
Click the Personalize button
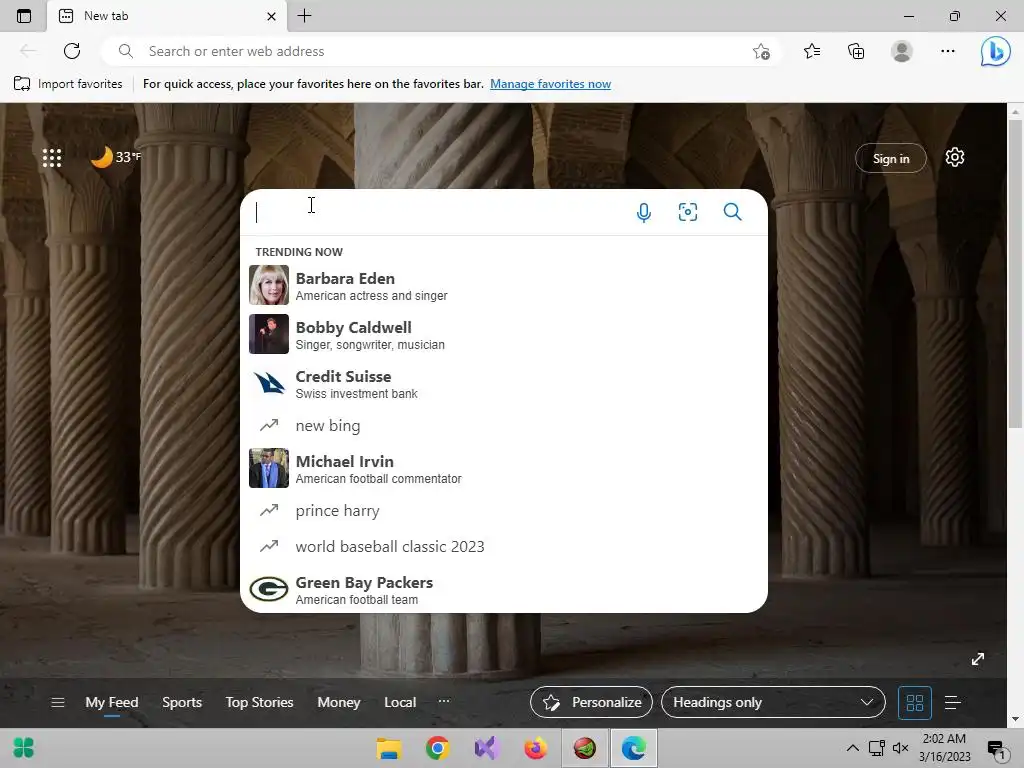(591, 703)
